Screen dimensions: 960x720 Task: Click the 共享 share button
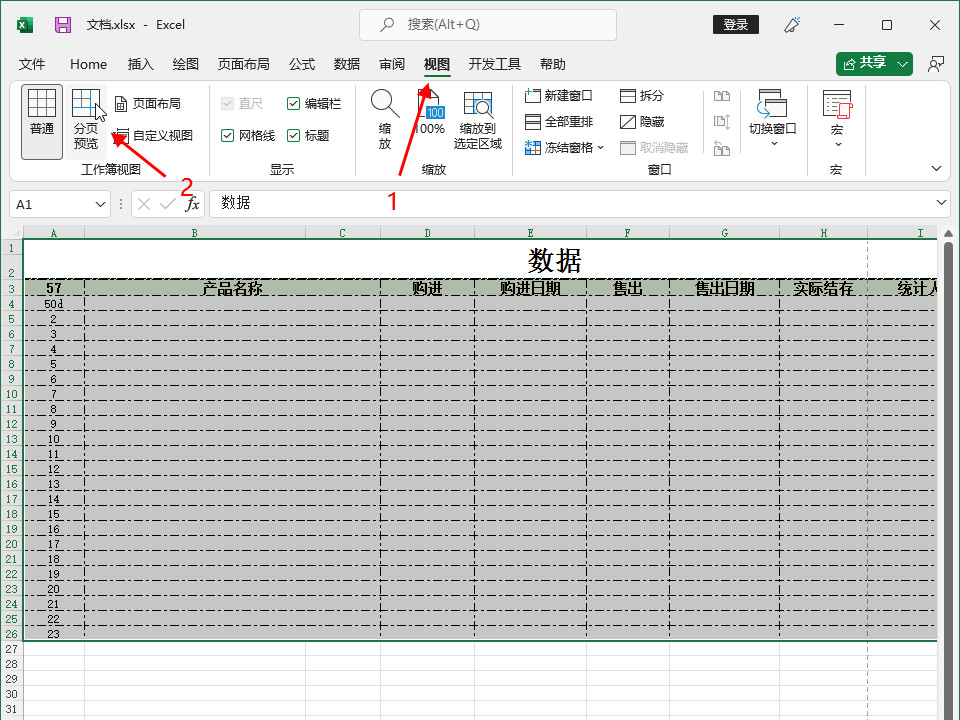point(874,63)
